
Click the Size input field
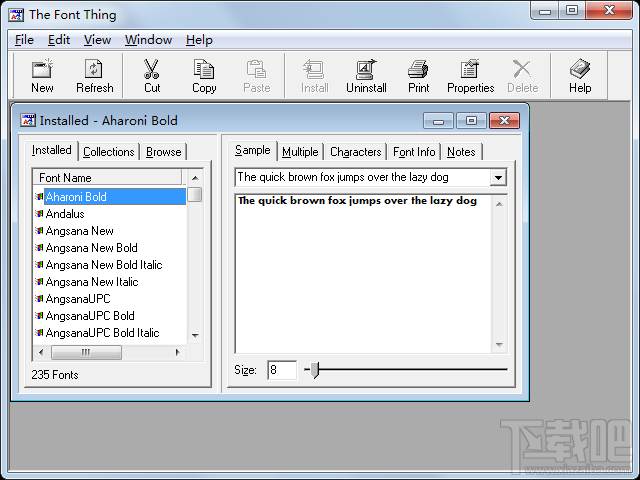coord(282,370)
